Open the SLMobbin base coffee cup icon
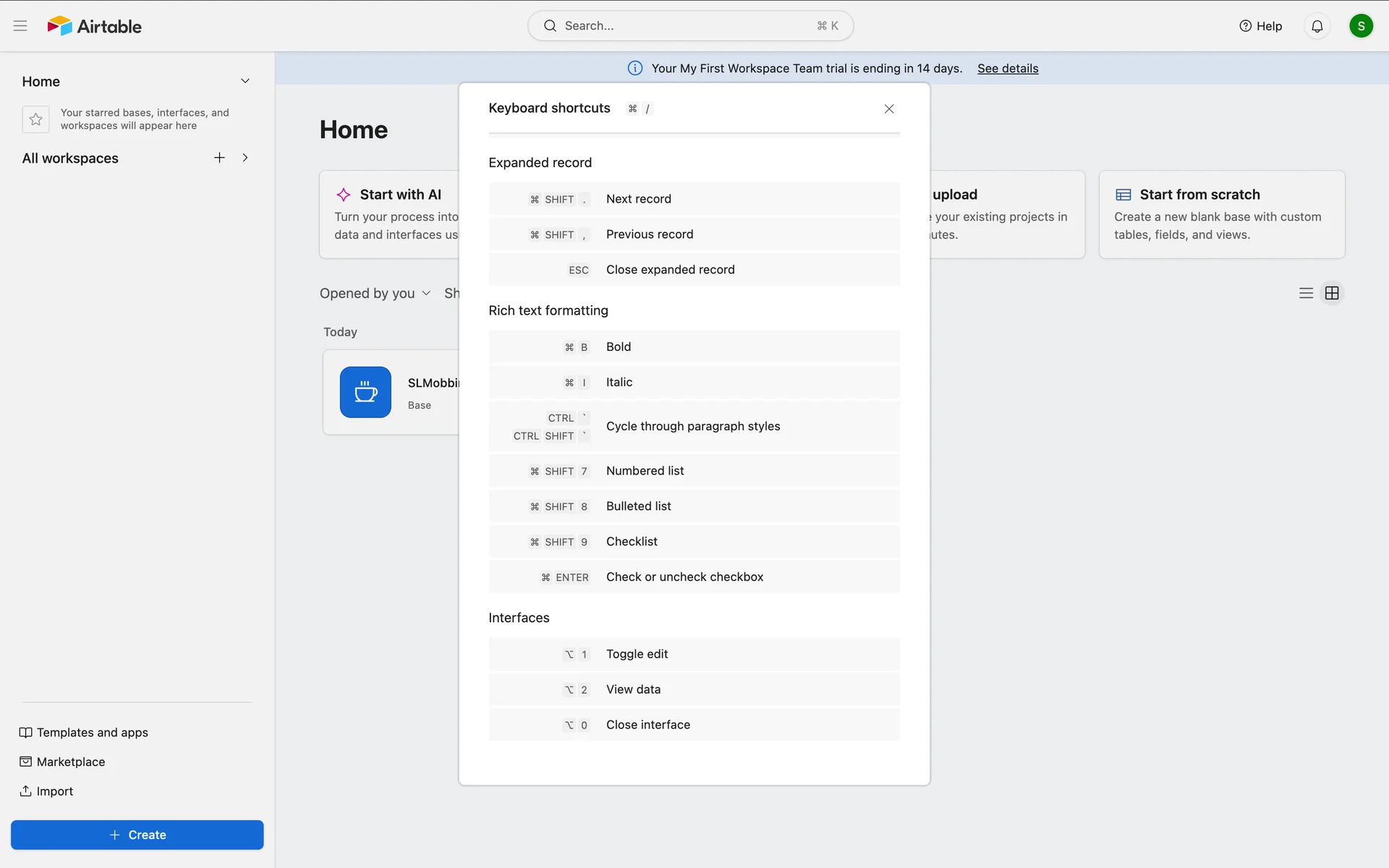Screen dimensions: 1389x868 pos(365,392)
